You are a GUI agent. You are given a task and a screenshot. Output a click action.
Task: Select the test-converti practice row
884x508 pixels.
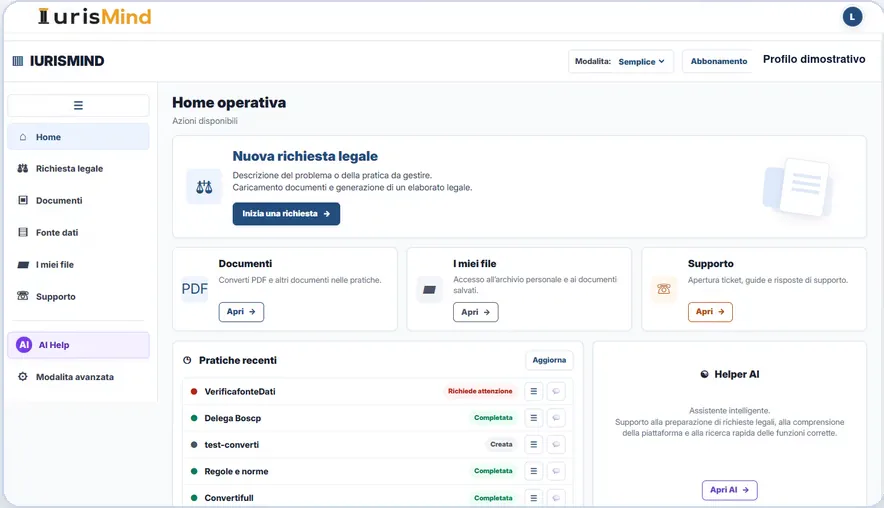[378, 444]
